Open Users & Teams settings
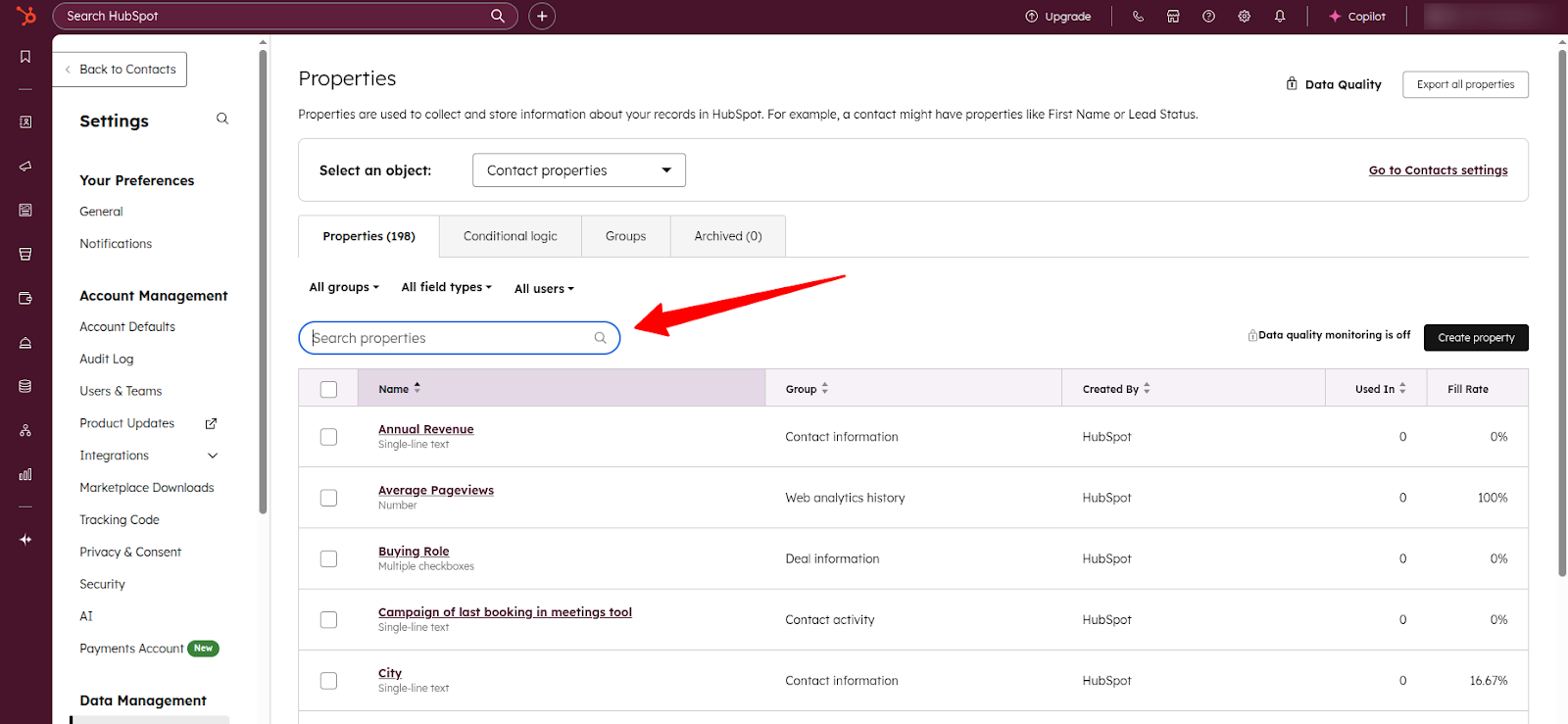This screenshot has width=1568, height=724. [121, 391]
